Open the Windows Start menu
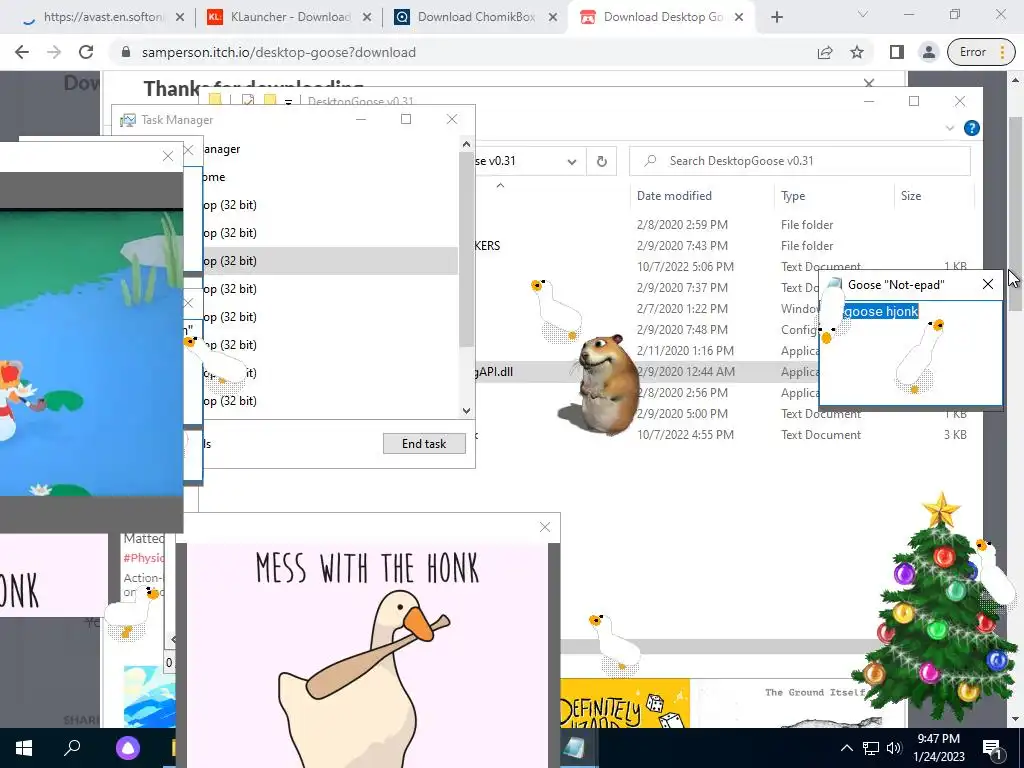The width and height of the screenshot is (1024, 768). 24,748
